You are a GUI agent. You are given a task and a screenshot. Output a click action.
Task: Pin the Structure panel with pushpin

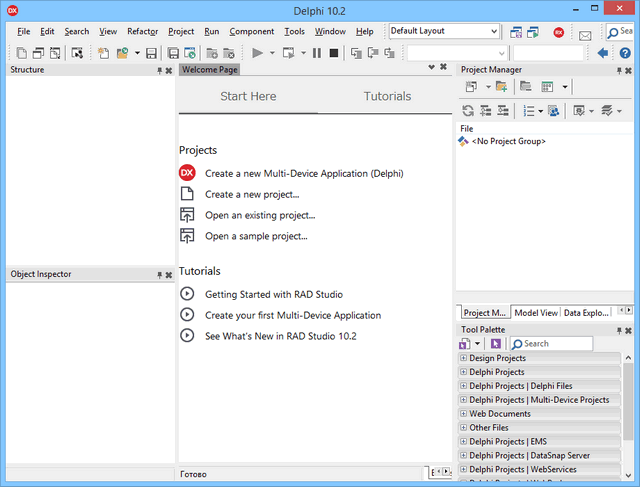coord(159,70)
